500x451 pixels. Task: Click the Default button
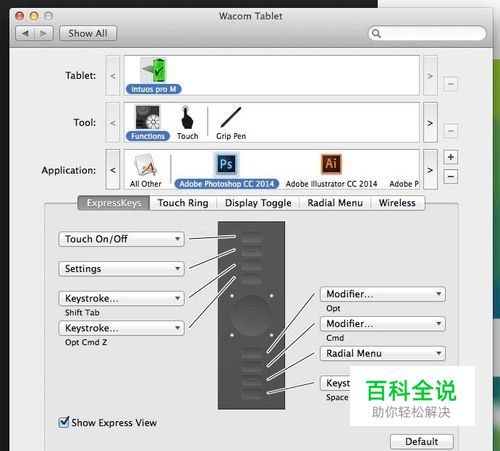tap(422, 442)
